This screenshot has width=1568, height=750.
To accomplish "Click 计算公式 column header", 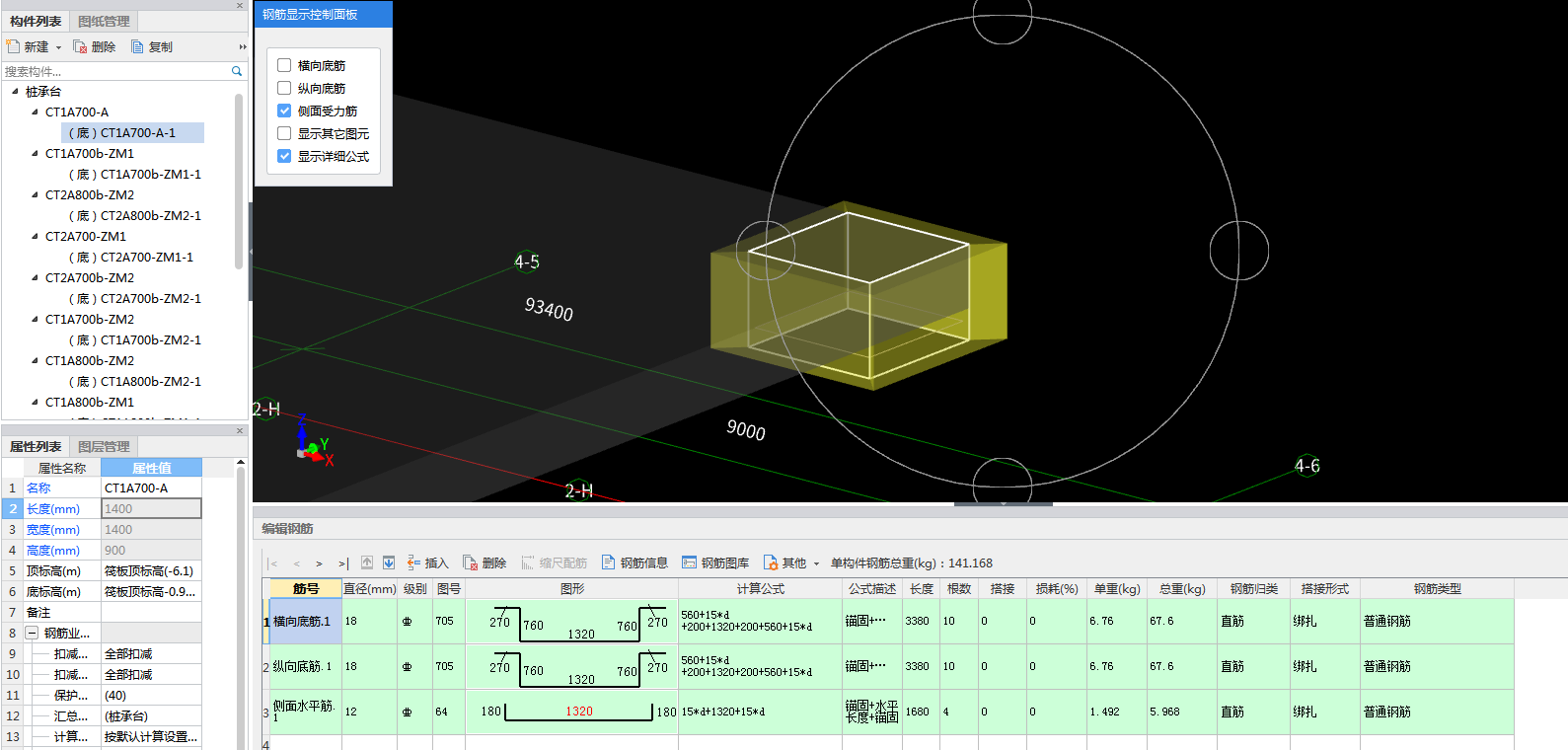I will 760,588.
